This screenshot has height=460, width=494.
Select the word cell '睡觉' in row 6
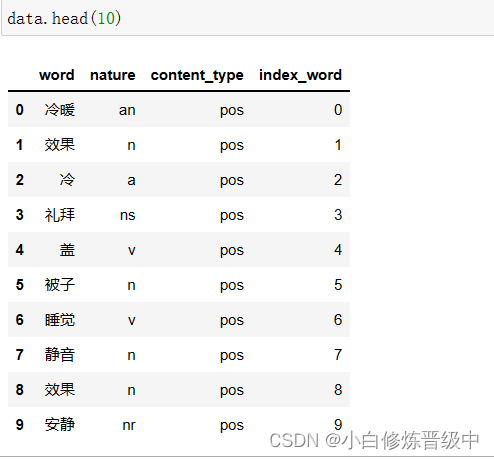[x=60, y=320]
